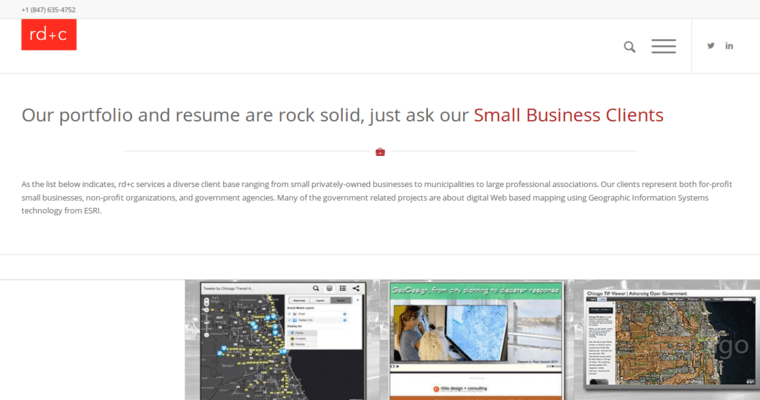Visit the LinkedIn profile icon
Image resolution: width=760 pixels, height=400 pixels.
[x=730, y=46]
